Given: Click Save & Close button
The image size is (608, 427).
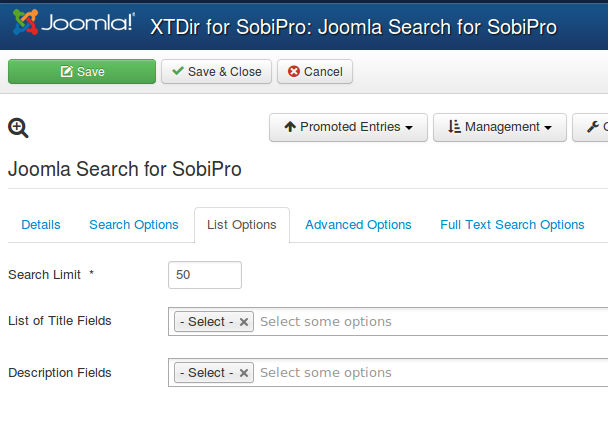Looking at the screenshot, I should click(216, 71).
